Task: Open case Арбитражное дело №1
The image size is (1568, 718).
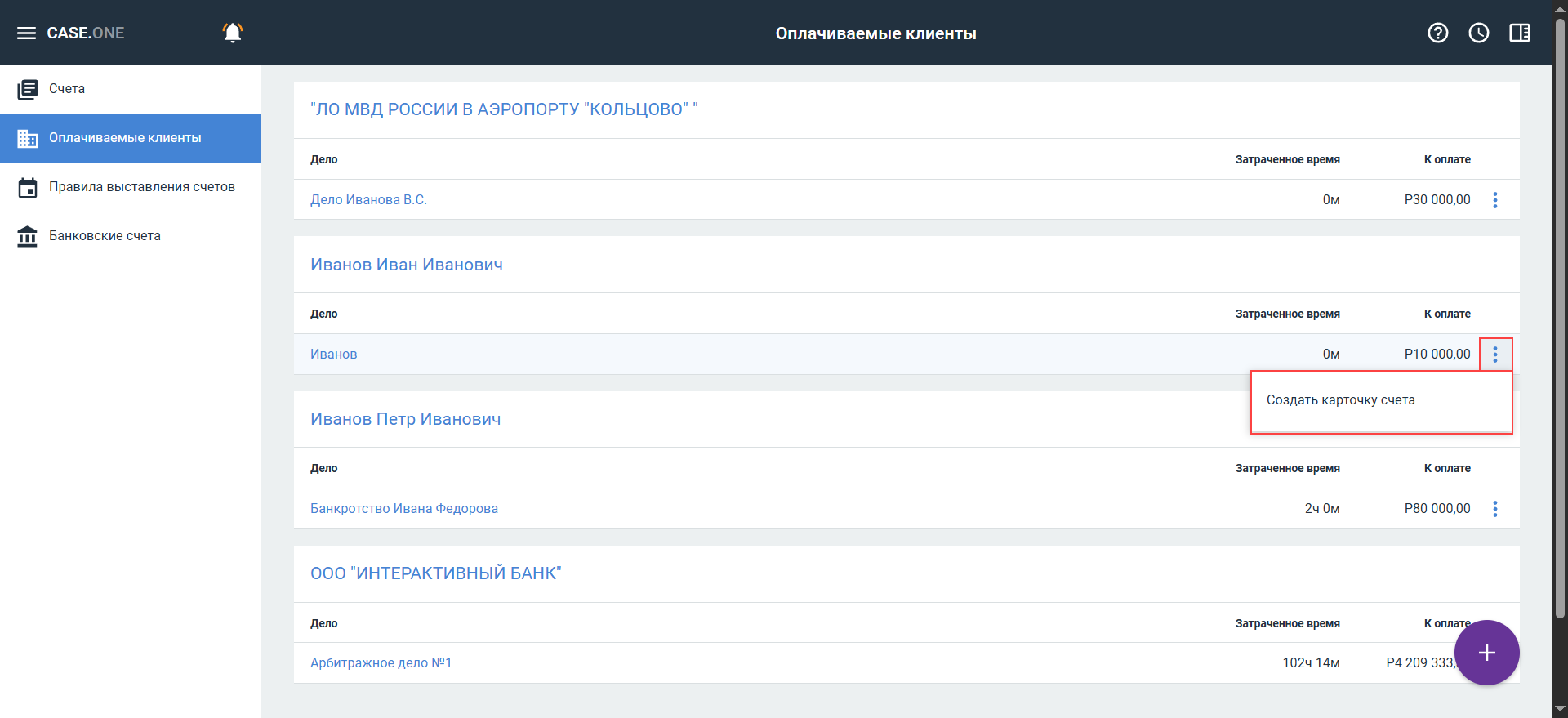Action: click(x=381, y=663)
